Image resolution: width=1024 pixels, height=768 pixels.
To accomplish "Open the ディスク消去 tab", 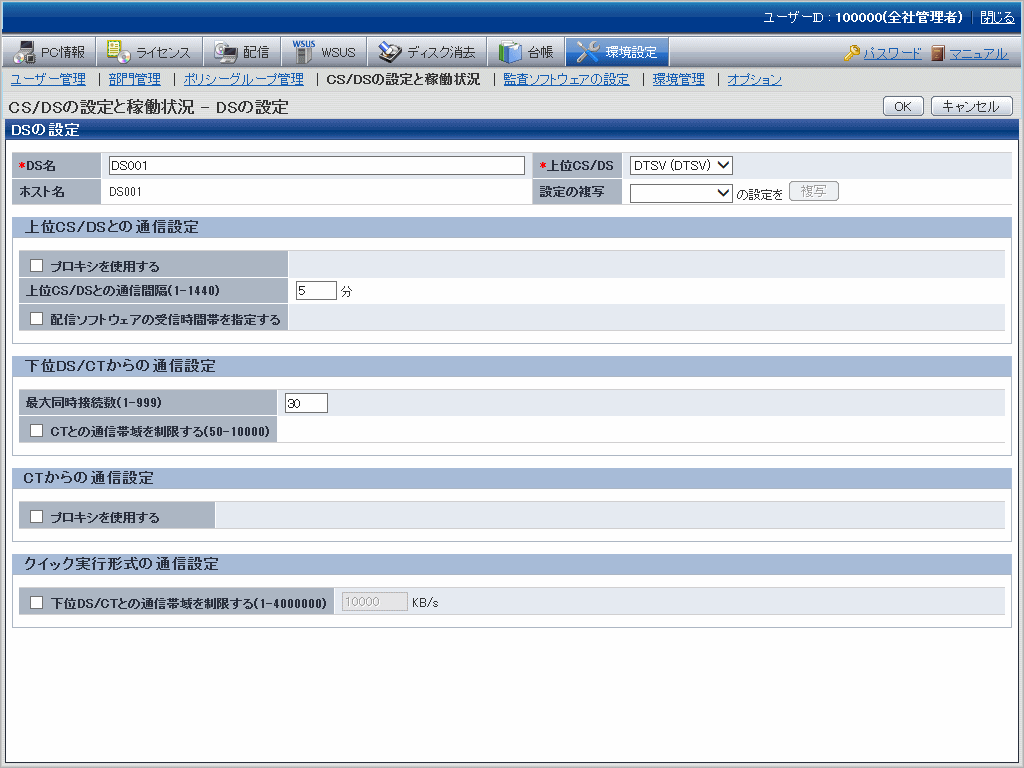I will [x=427, y=52].
